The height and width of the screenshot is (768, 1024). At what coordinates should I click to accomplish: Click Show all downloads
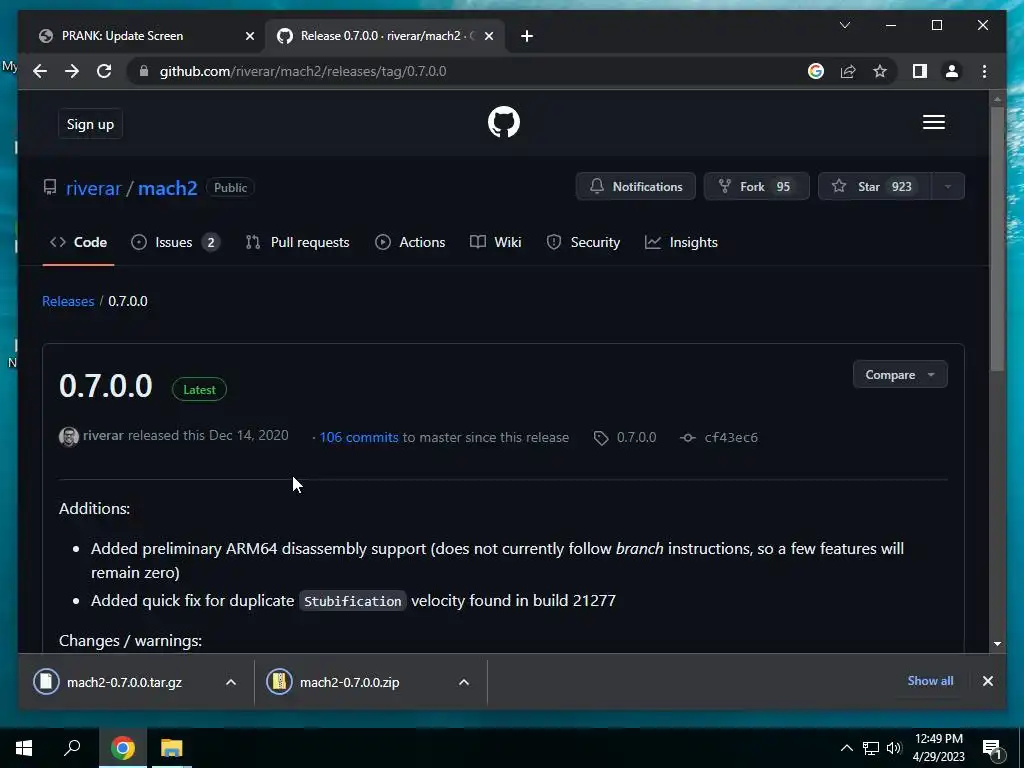tap(930, 680)
